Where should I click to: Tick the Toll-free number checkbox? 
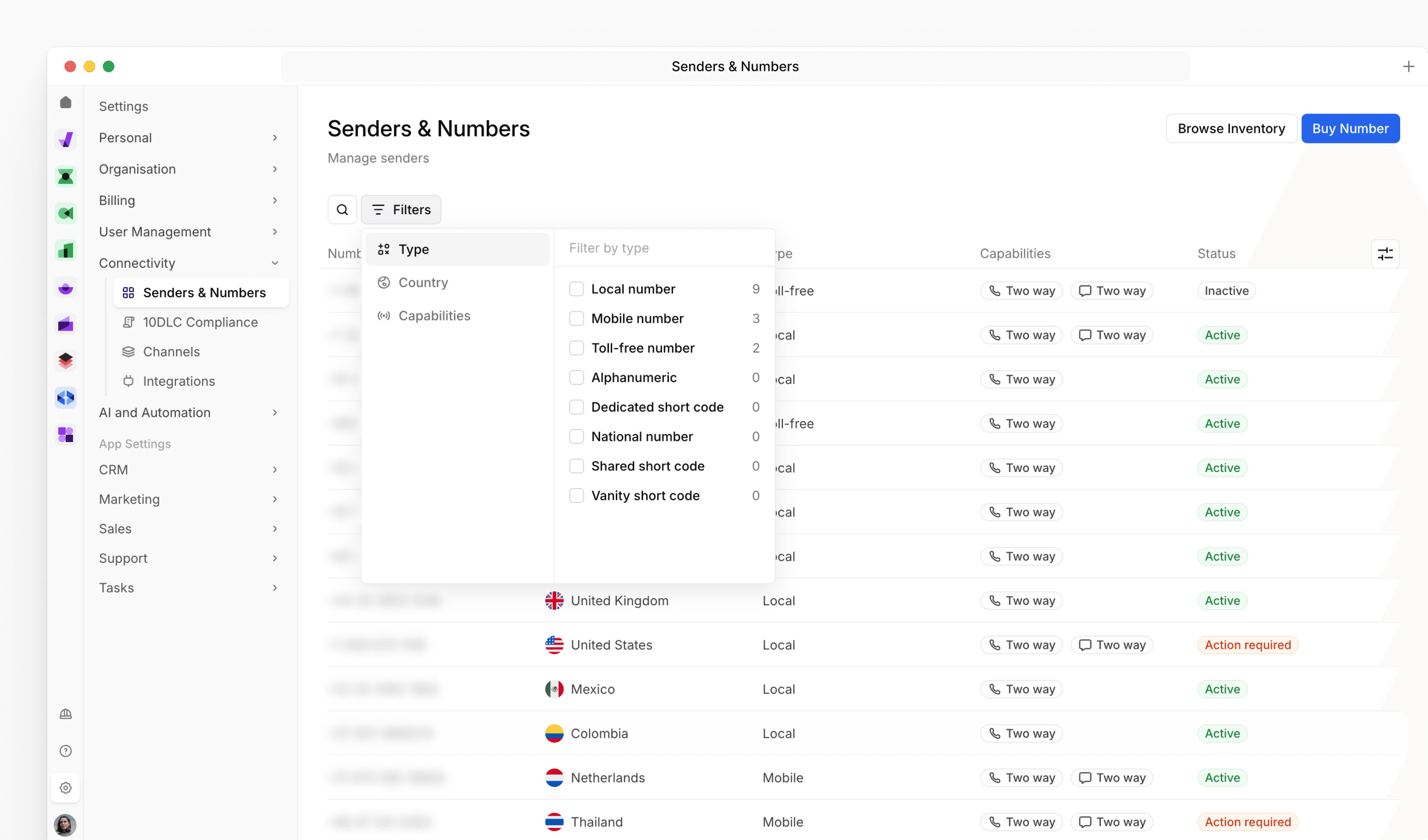click(576, 348)
